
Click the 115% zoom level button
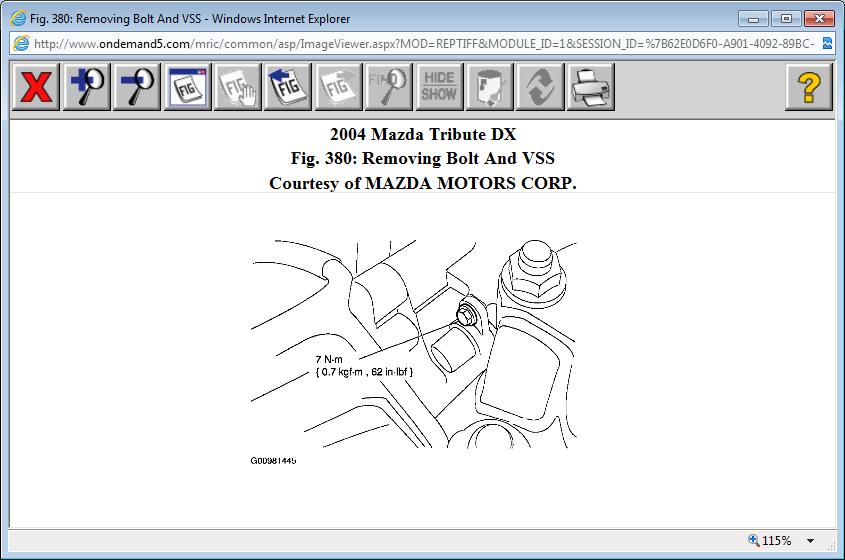pos(770,540)
